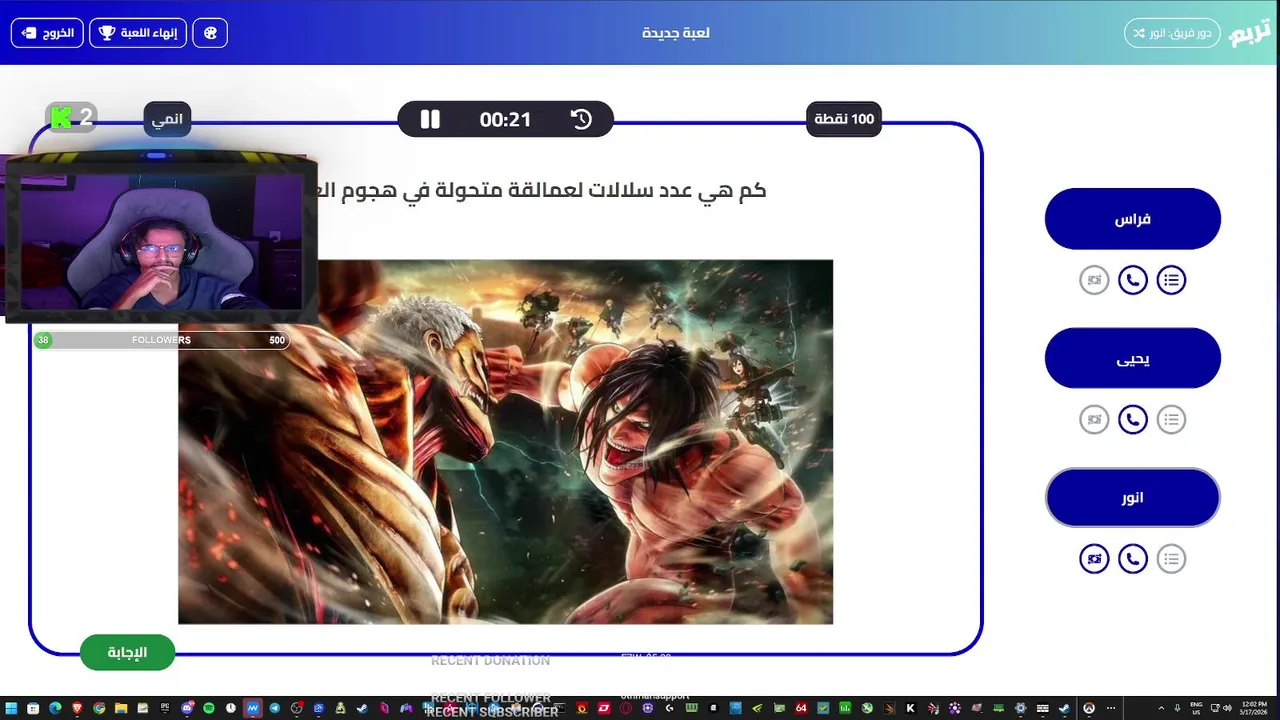Award points to team فراس
Image resolution: width=1280 pixels, height=720 pixels.
pos(1132,218)
